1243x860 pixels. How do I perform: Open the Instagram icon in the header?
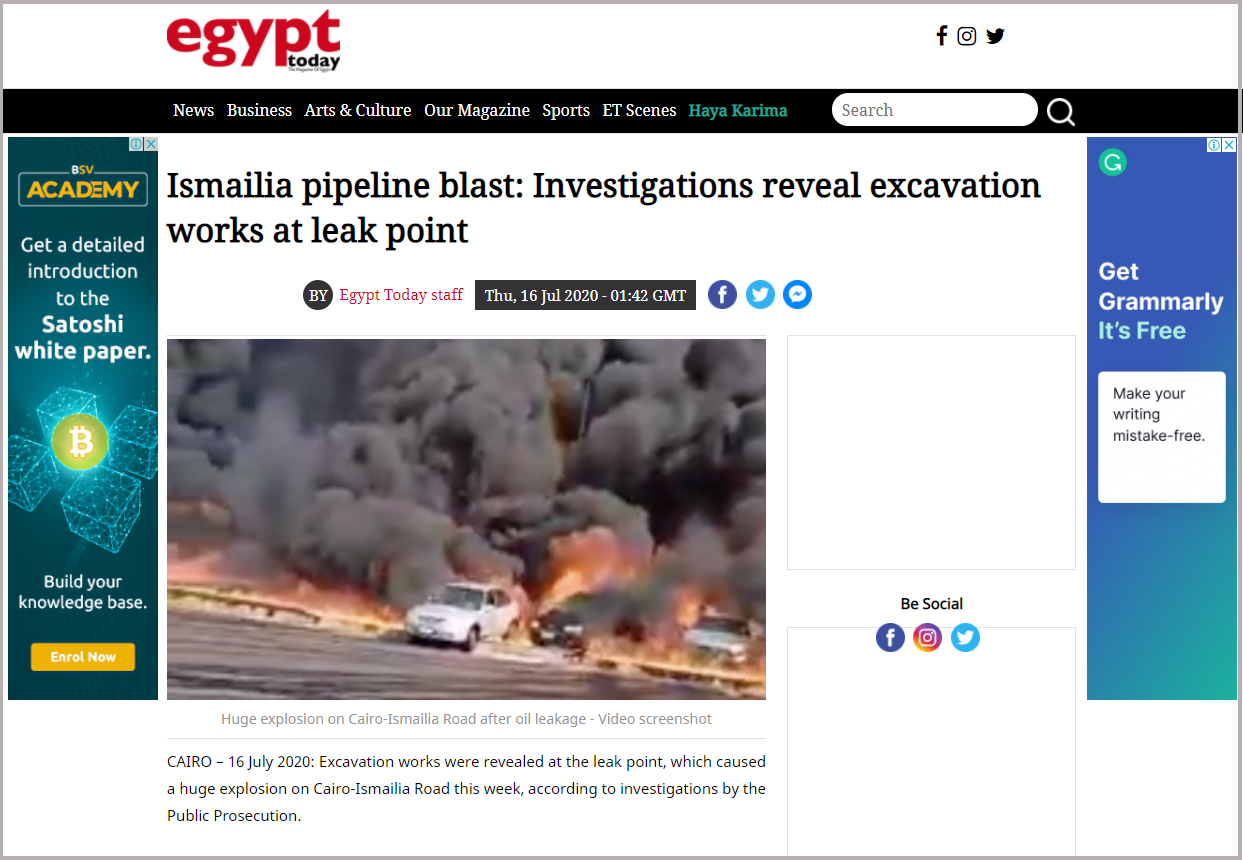(967, 36)
